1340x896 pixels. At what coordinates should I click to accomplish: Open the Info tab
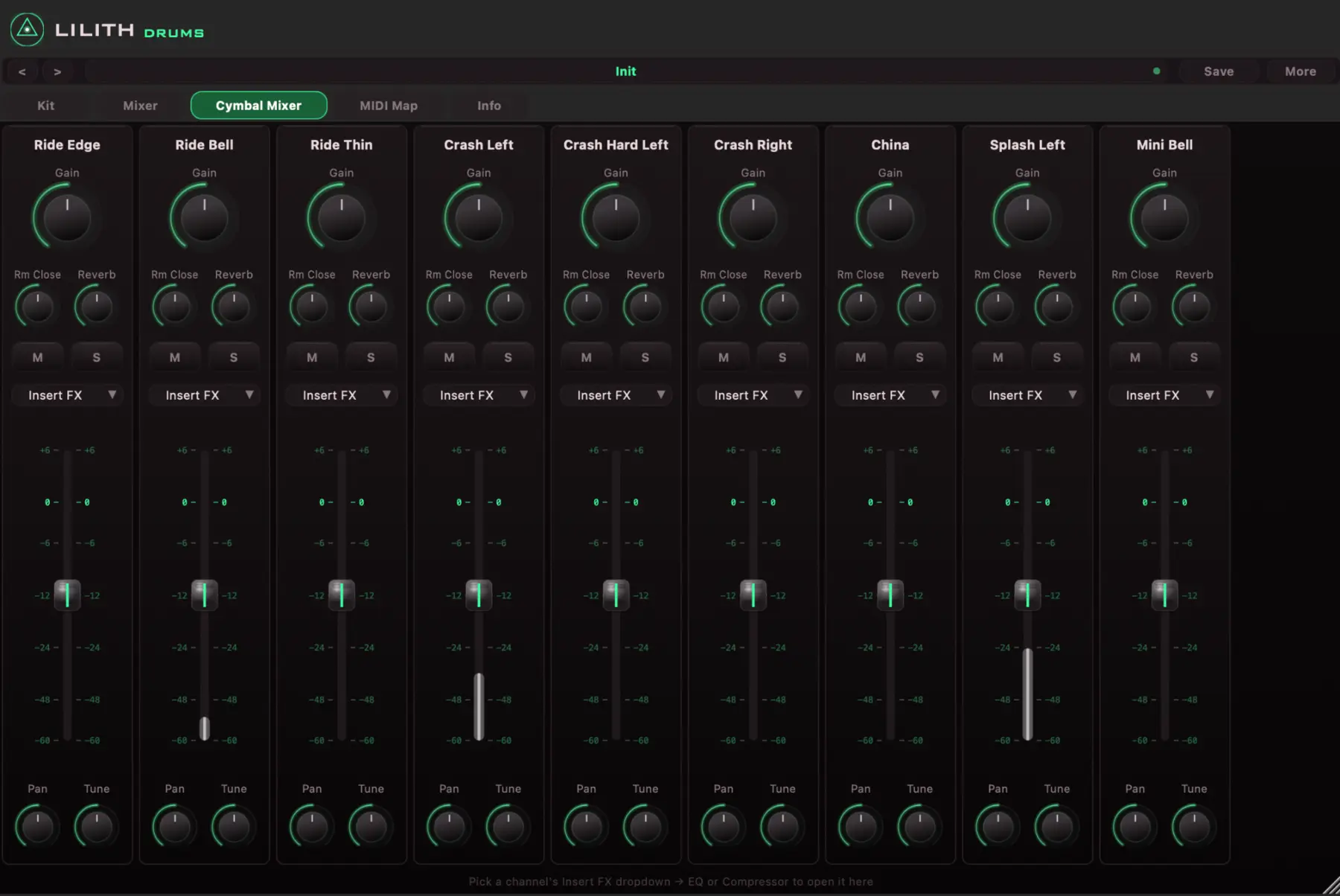click(489, 106)
